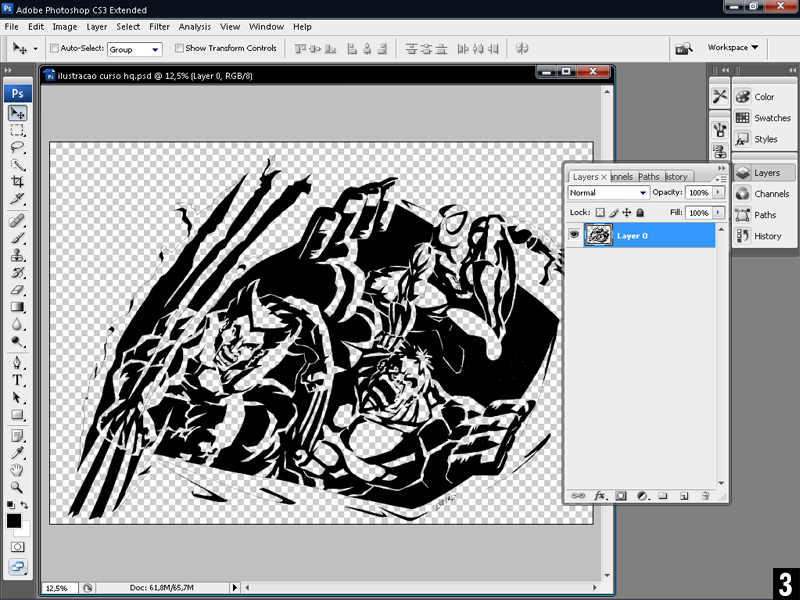Select the Lasso tool
Screen dimensions: 800x600
click(18, 147)
